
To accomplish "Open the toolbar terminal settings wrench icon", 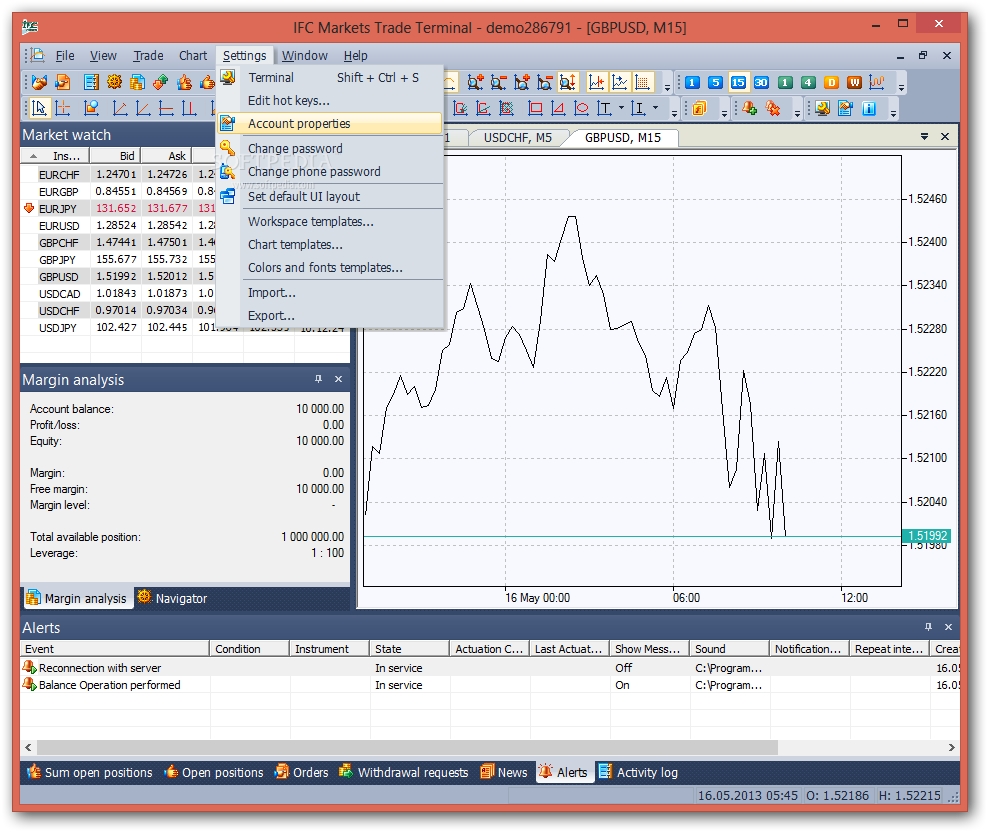I will point(822,108).
